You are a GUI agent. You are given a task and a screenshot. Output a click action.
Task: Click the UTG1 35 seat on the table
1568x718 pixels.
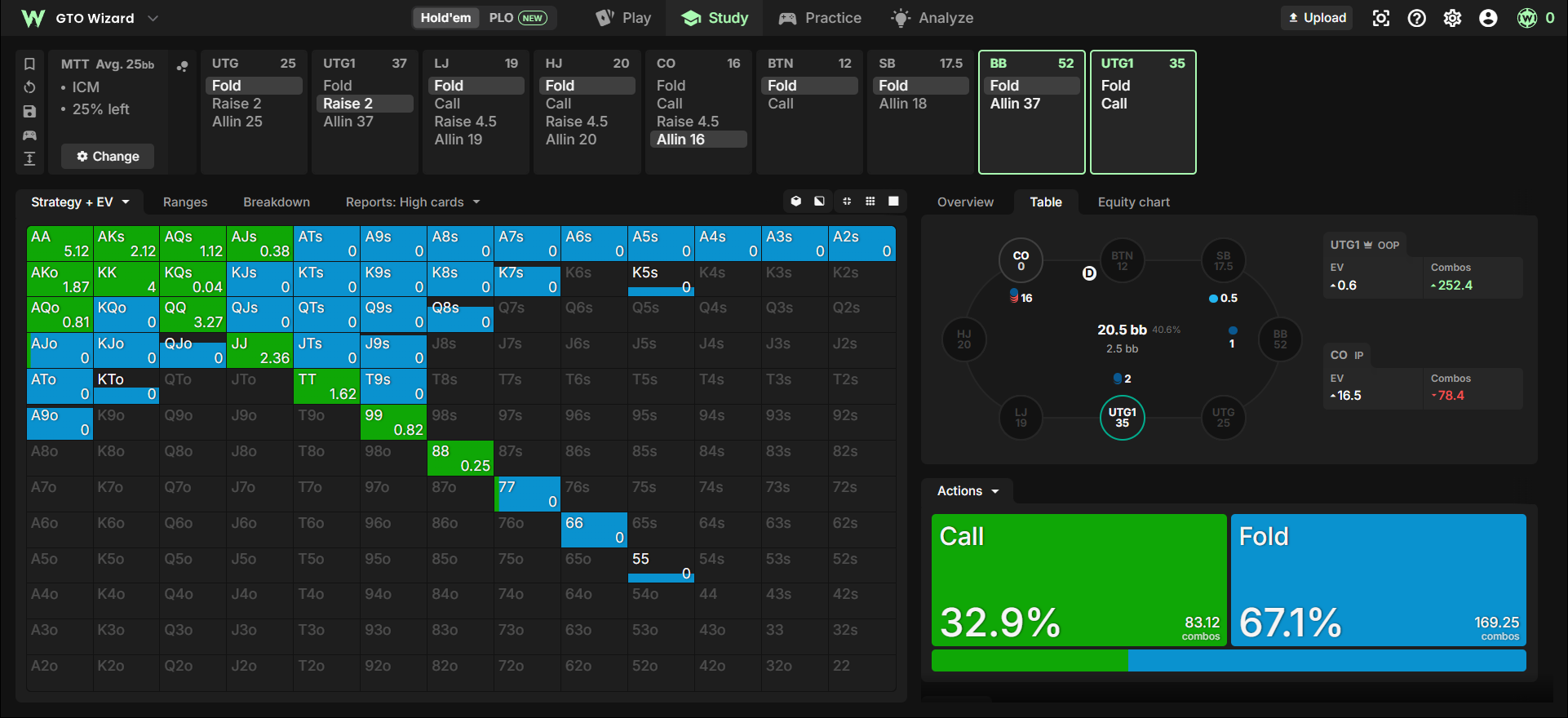tap(1122, 418)
